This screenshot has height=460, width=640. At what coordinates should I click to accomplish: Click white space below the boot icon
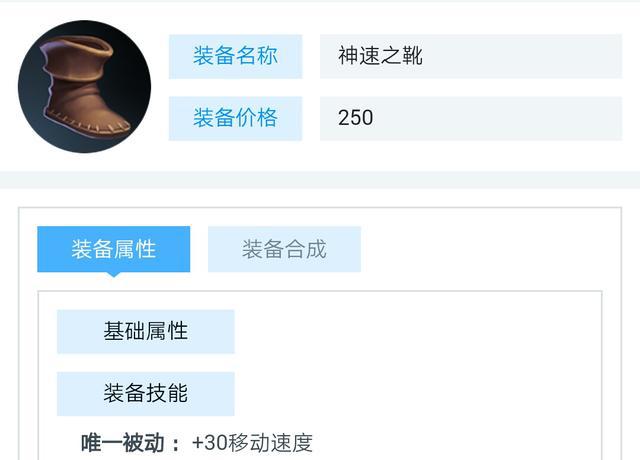(84, 162)
